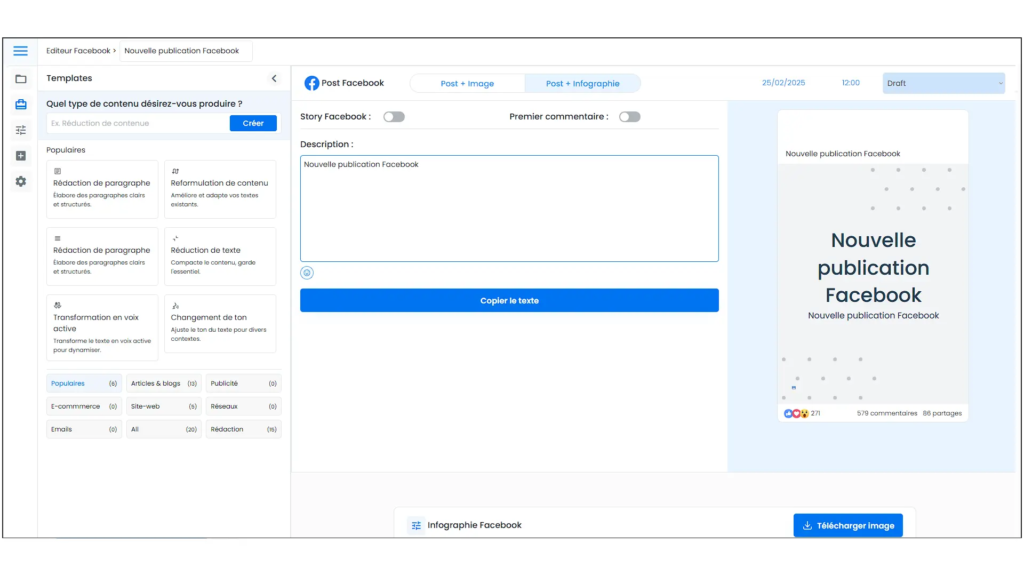The width and height of the screenshot is (1024, 576).
Task: Select the All category filter
Action: [x=163, y=429]
